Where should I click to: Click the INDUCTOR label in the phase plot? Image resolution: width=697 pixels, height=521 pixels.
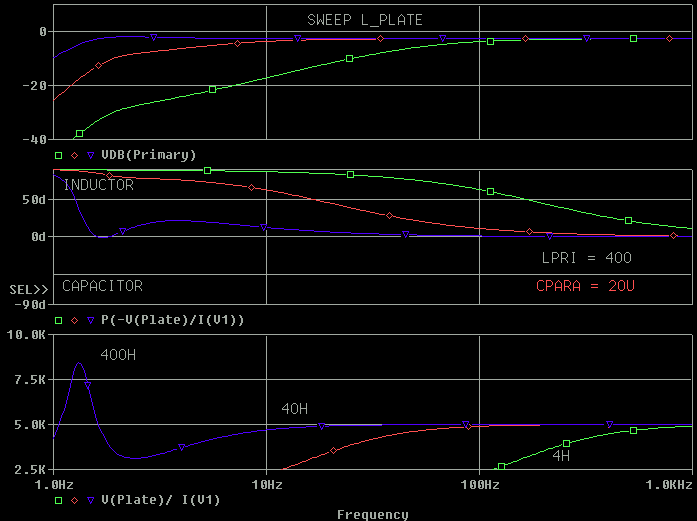98,185
